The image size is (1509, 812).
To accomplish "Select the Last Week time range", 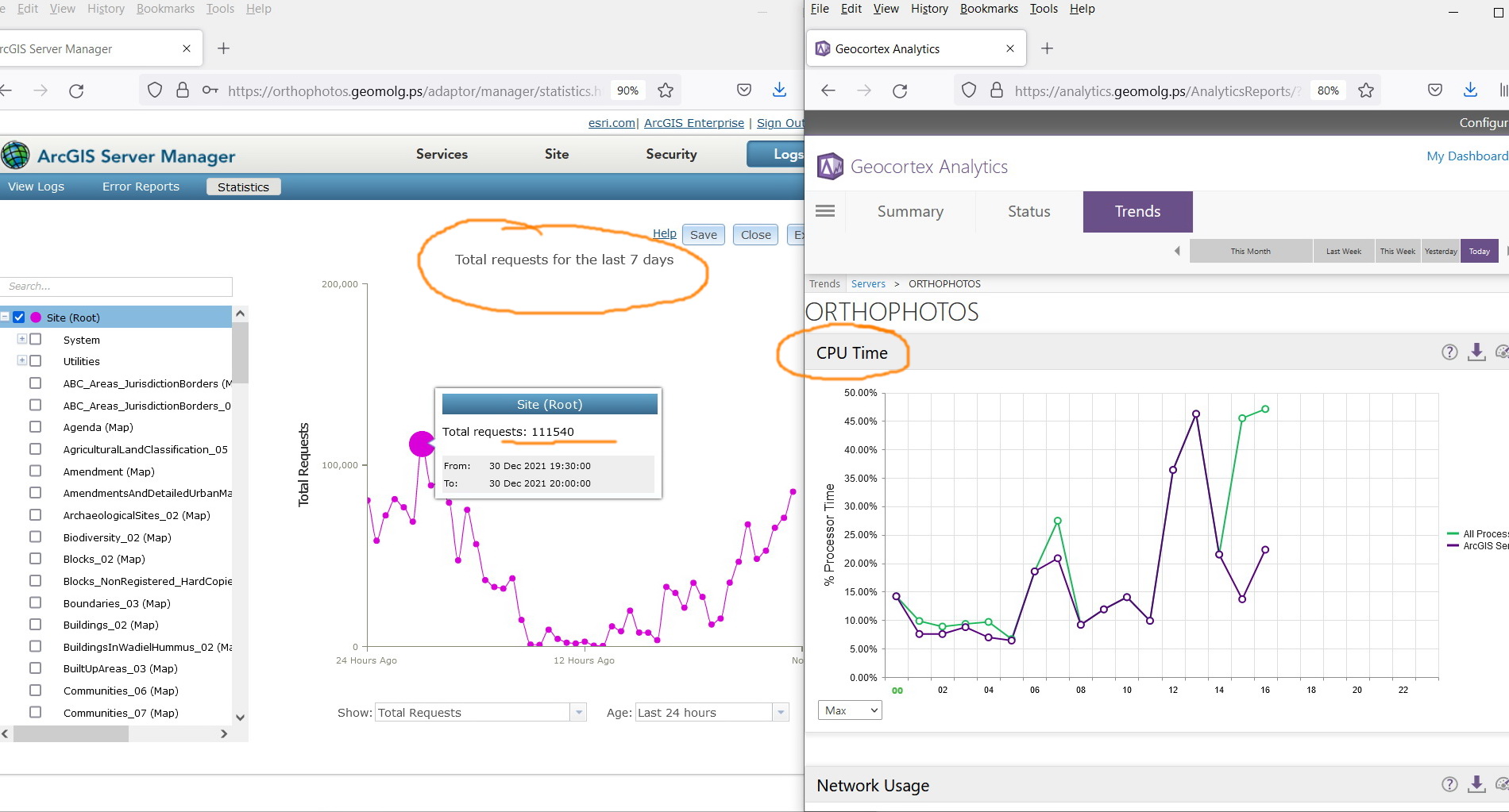I will click(1344, 251).
